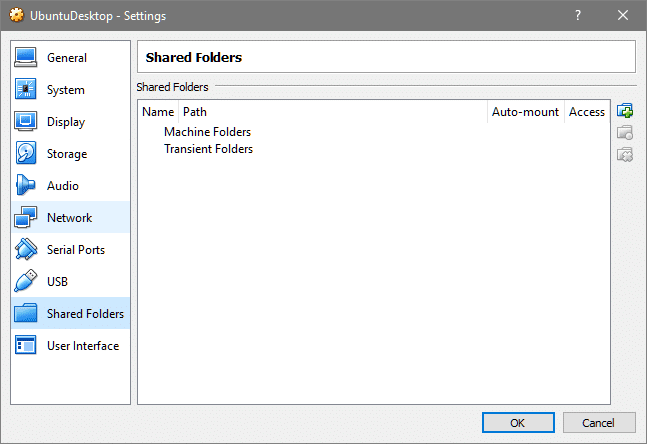
Task: Switch to the Network settings category
Action: tap(69, 218)
